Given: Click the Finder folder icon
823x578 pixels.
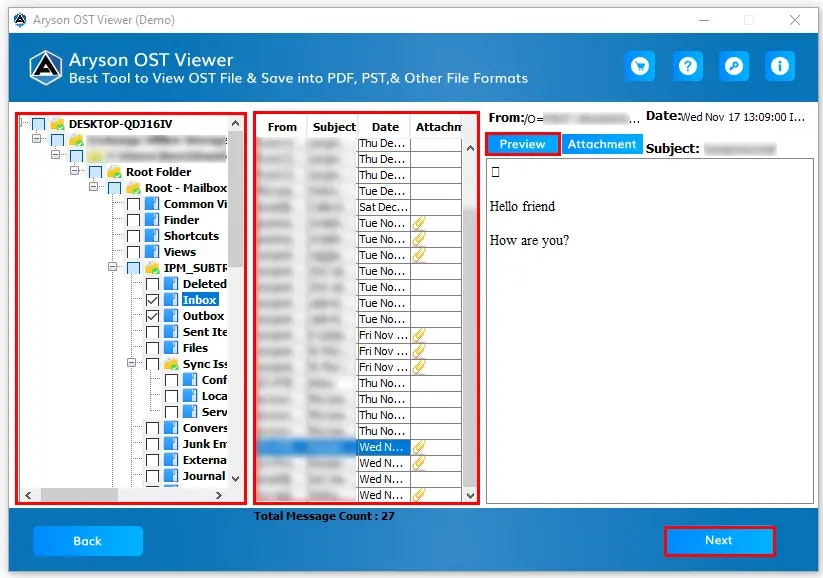Looking at the screenshot, I should click(x=152, y=219).
